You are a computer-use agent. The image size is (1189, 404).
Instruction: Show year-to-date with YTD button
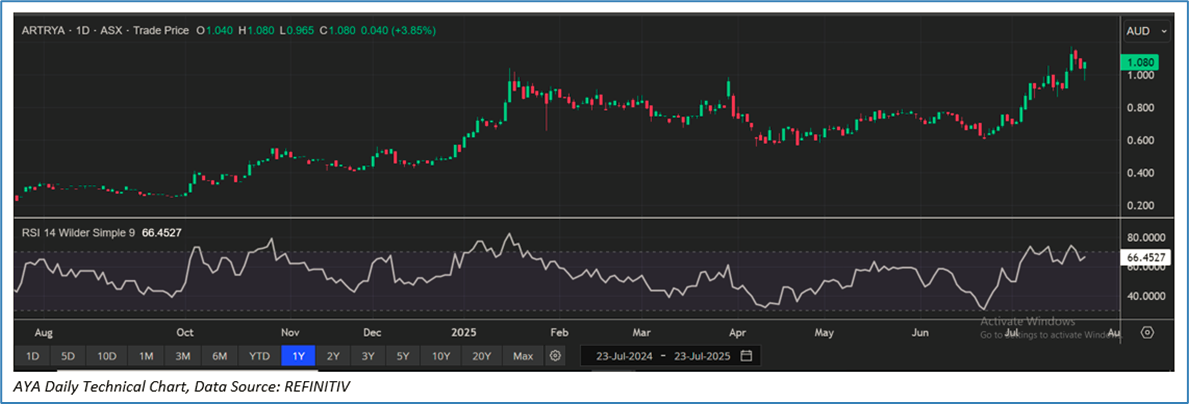(x=259, y=356)
